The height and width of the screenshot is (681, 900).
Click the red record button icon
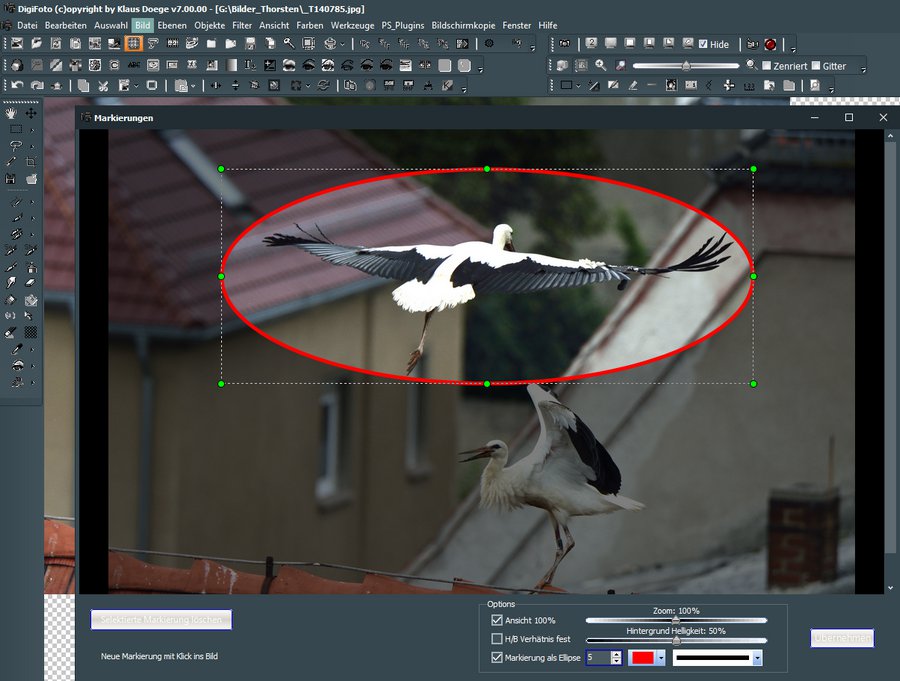coord(770,44)
